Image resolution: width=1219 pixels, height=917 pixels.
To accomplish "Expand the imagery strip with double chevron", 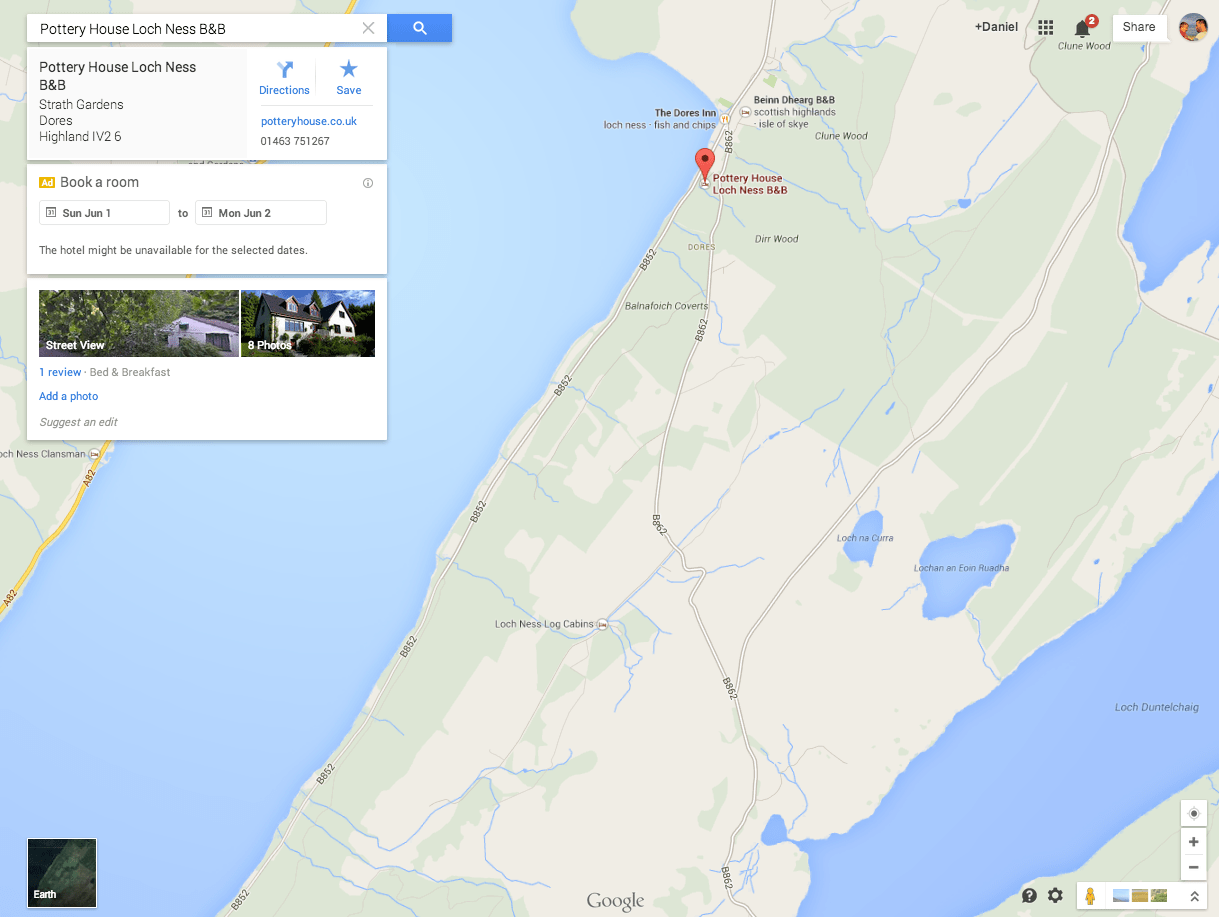I will [1193, 896].
